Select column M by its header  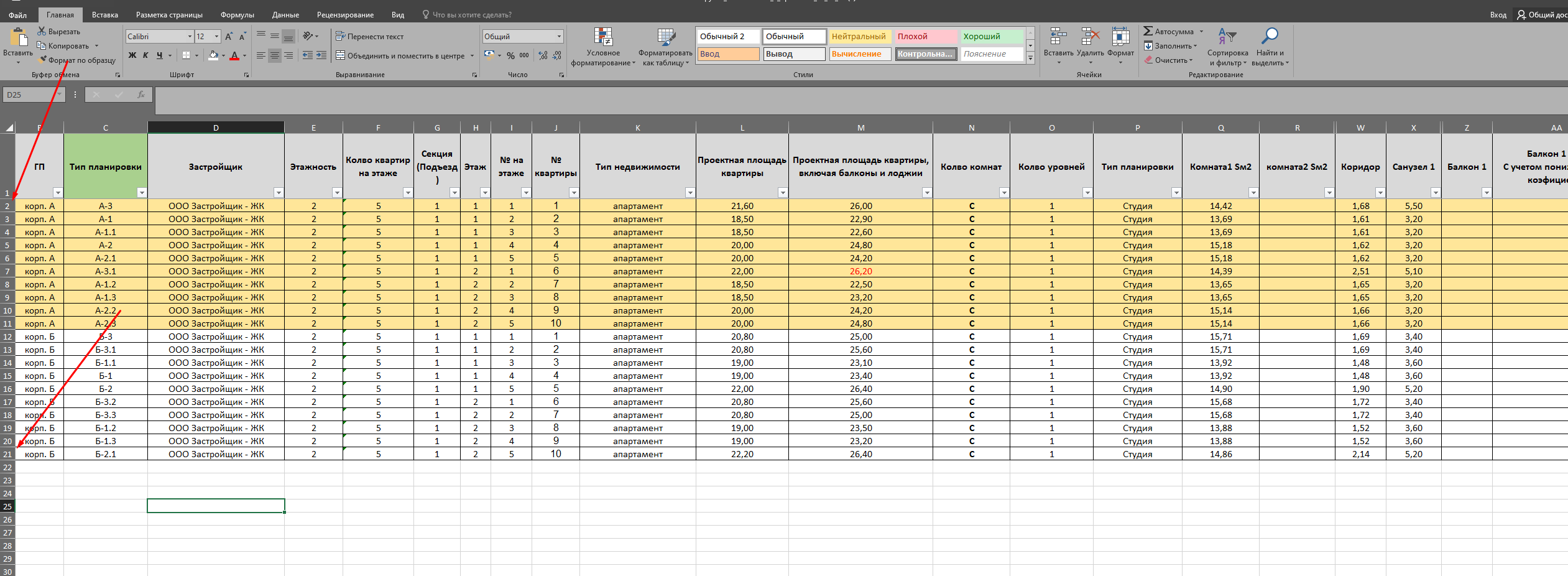tap(860, 128)
